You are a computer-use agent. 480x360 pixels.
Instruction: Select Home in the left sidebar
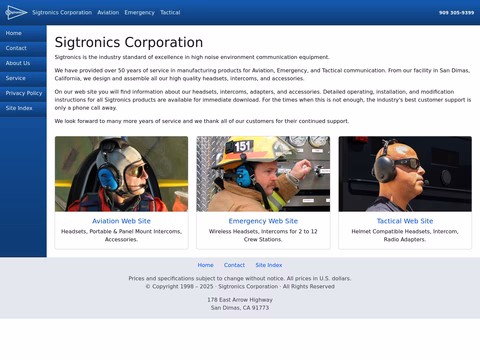click(23, 33)
